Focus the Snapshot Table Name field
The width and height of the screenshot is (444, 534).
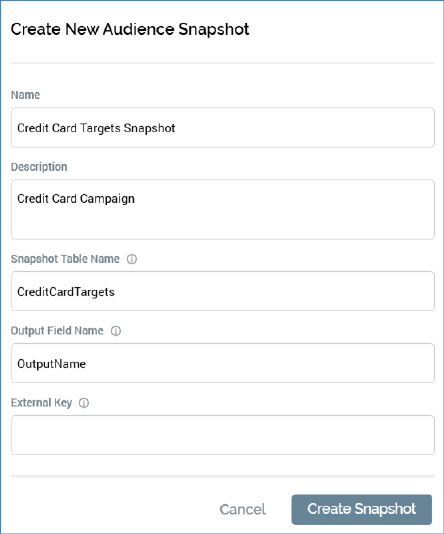point(223,291)
